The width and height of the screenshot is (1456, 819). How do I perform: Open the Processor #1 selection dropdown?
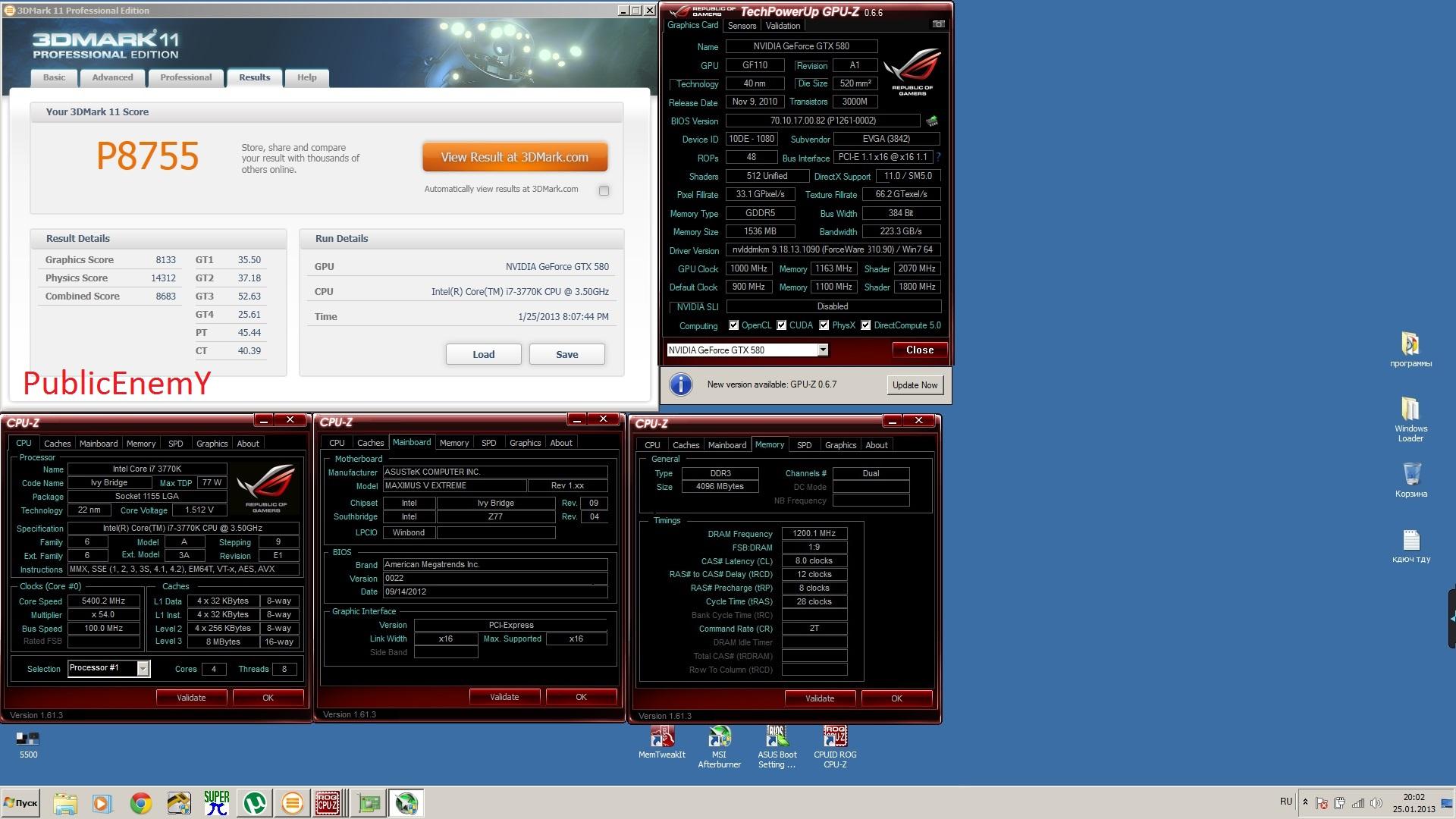(143, 668)
